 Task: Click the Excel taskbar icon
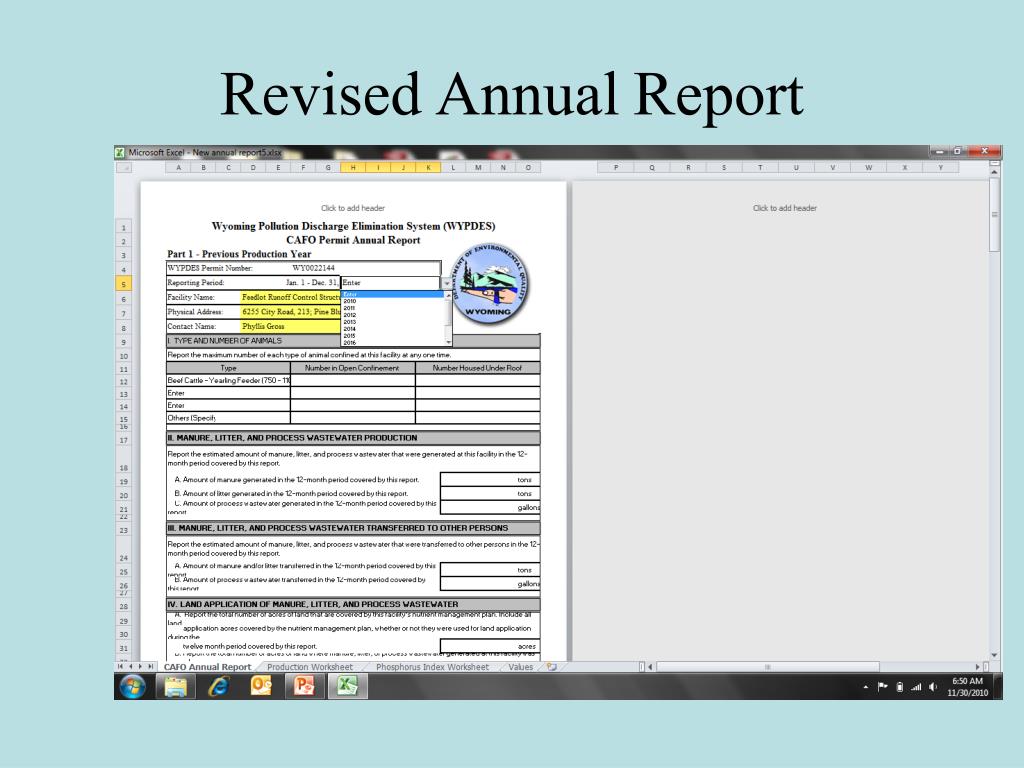coord(347,686)
